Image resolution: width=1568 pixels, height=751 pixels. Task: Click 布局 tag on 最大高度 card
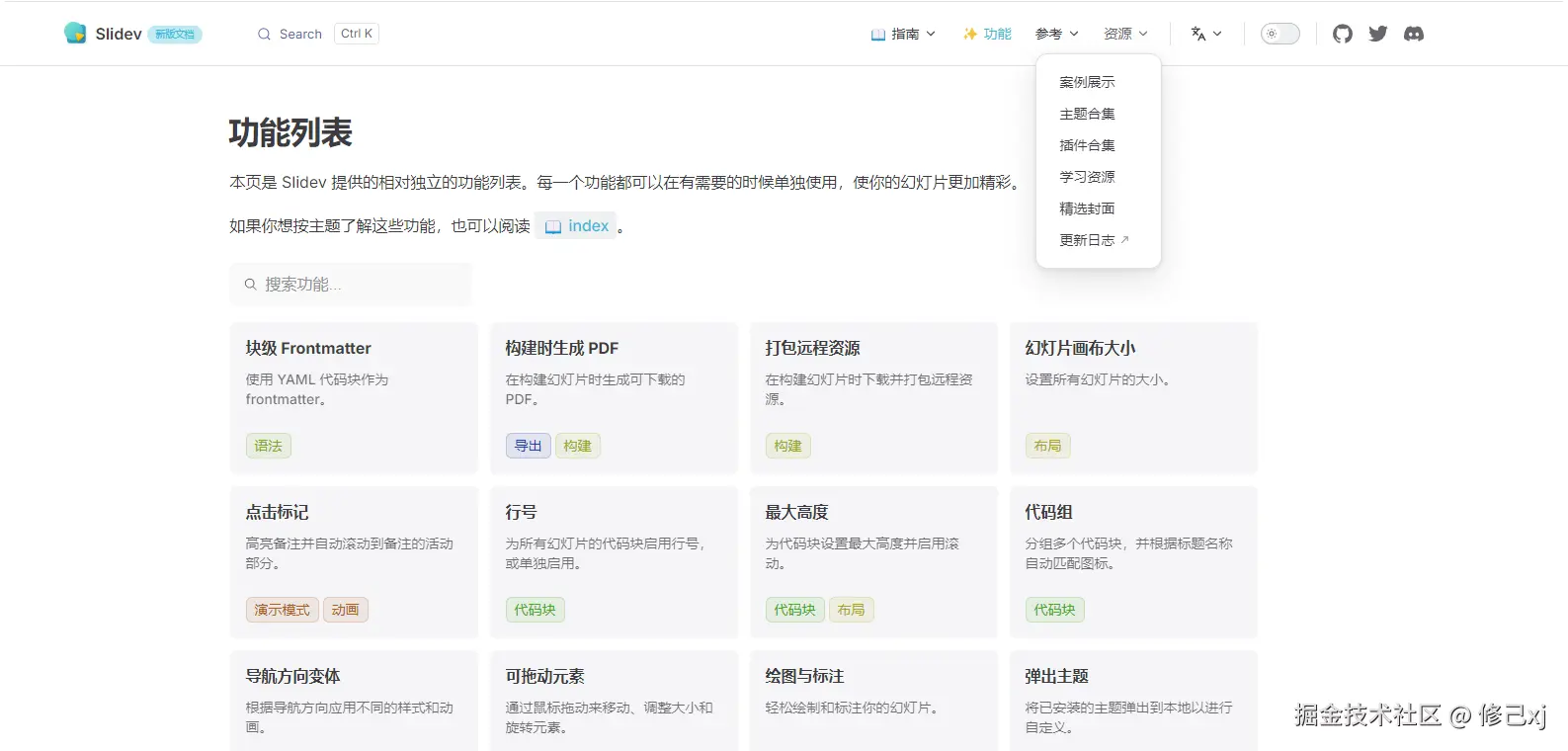[x=851, y=610]
